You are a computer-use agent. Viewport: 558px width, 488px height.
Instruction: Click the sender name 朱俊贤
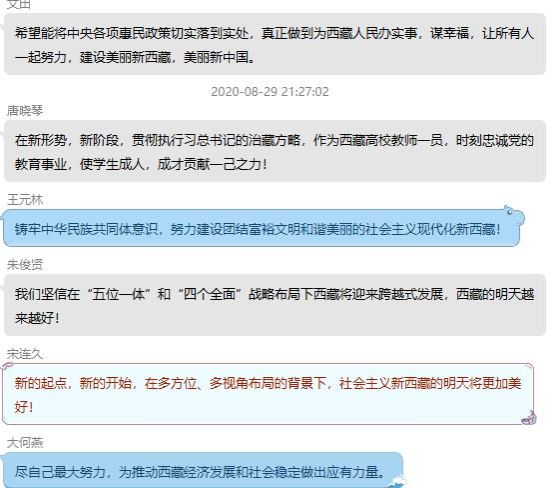point(25,264)
